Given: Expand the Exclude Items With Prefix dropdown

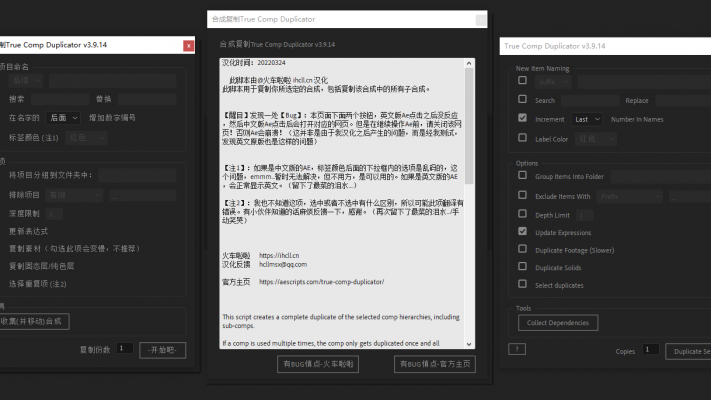Looking at the screenshot, I should click(633, 196).
